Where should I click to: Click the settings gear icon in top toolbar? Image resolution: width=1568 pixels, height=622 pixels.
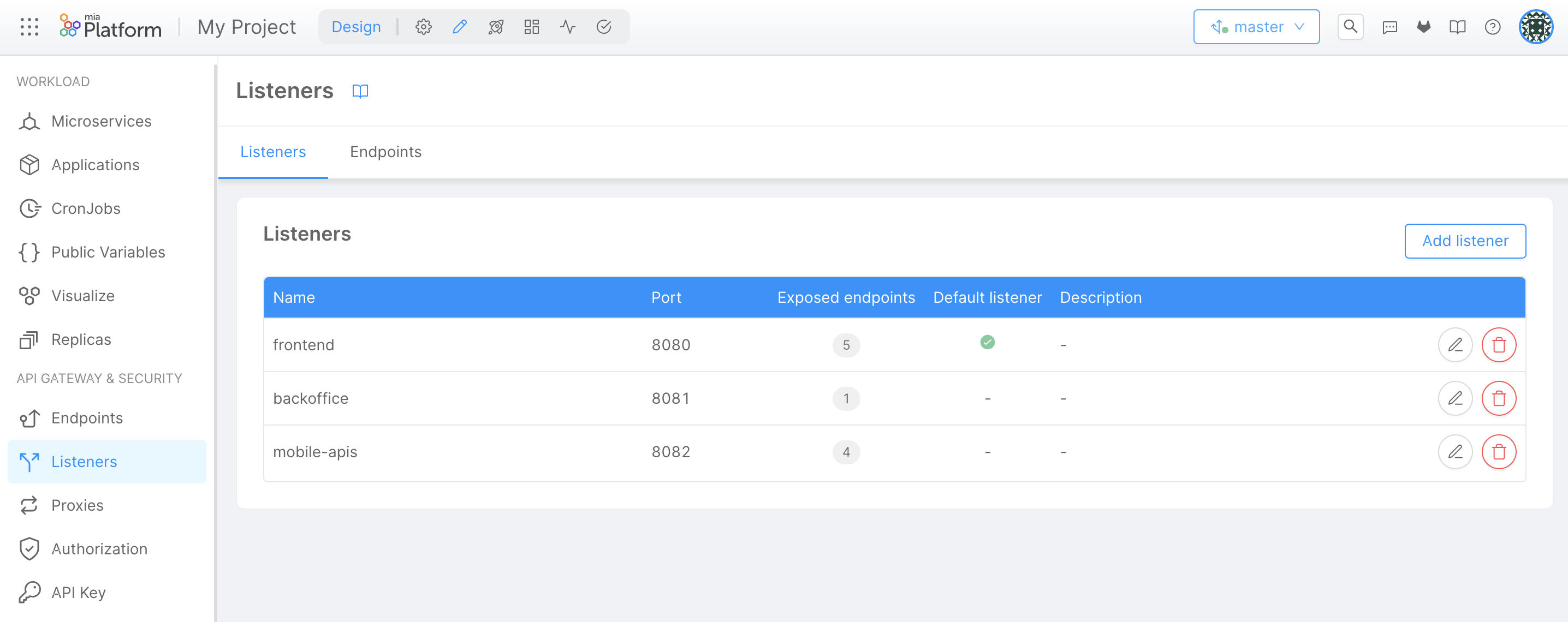[423, 27]
